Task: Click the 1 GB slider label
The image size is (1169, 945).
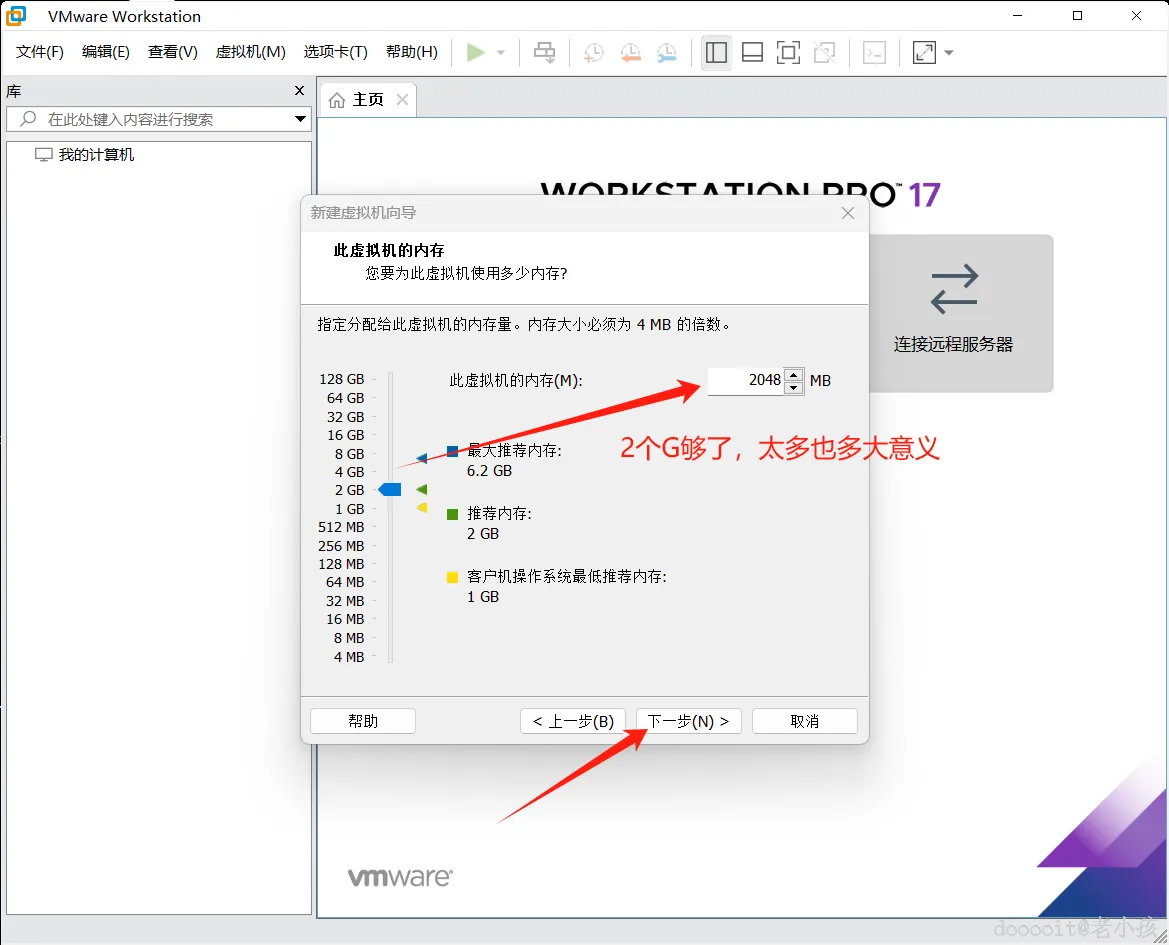Action: [350, 509]
